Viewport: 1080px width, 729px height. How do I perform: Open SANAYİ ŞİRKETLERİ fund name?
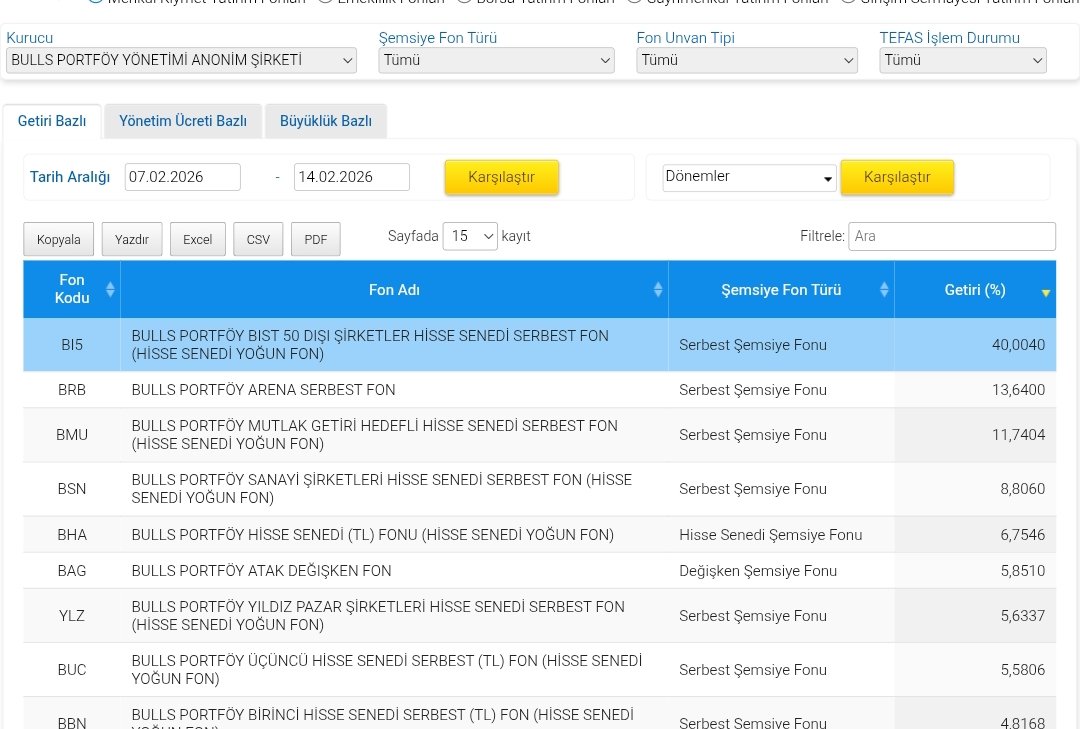point(382,489)
